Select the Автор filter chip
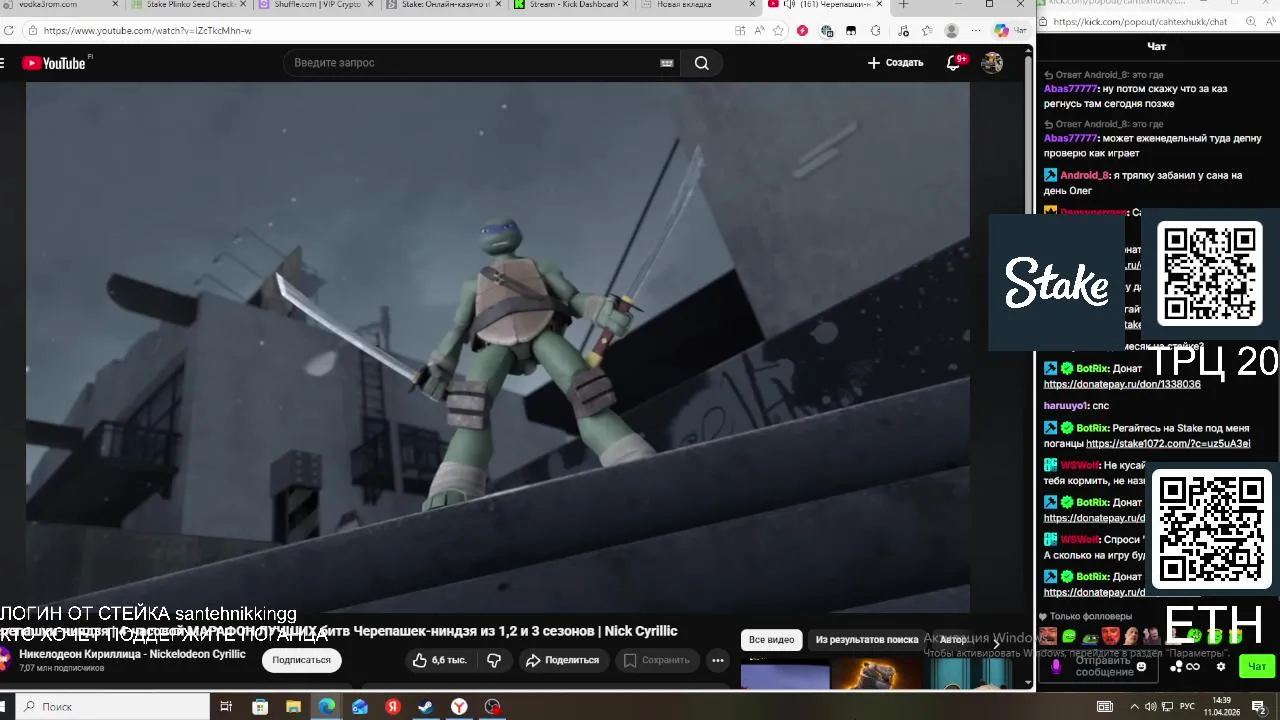Viewport: 1280px width, 720px height. 953,640
